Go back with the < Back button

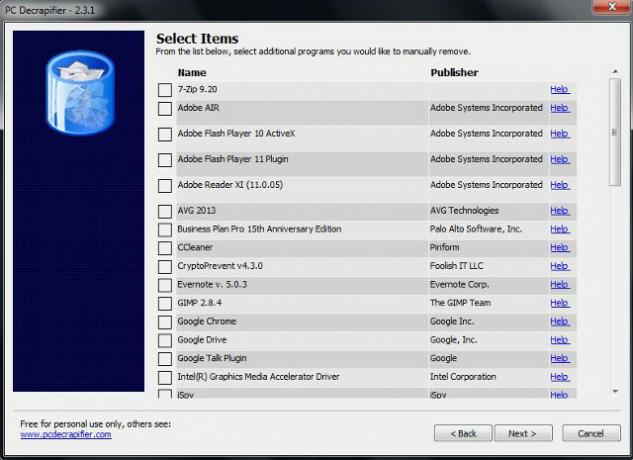tap(463, 433)
